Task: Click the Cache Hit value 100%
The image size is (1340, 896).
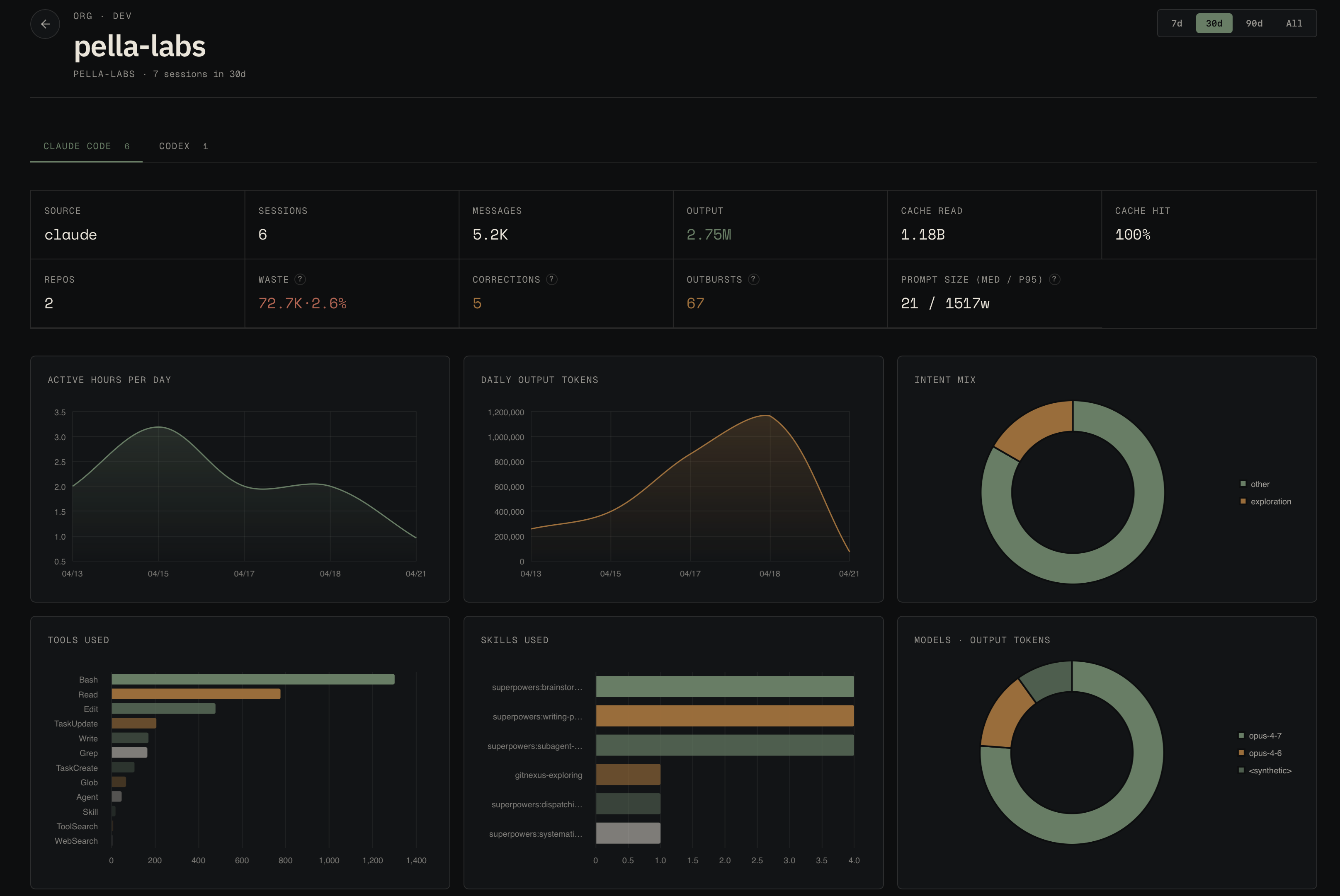Action: (1132, 235)
